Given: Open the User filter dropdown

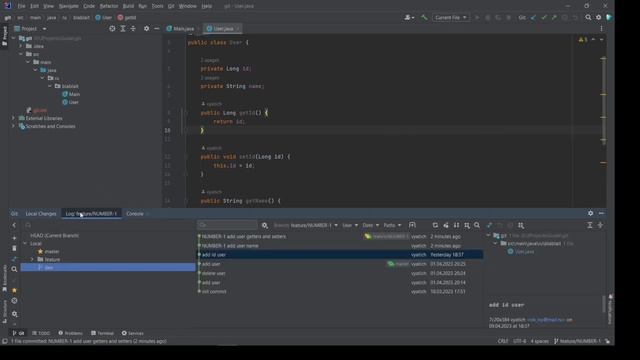Looking at the screenshot, I should [x=350, y=225].
